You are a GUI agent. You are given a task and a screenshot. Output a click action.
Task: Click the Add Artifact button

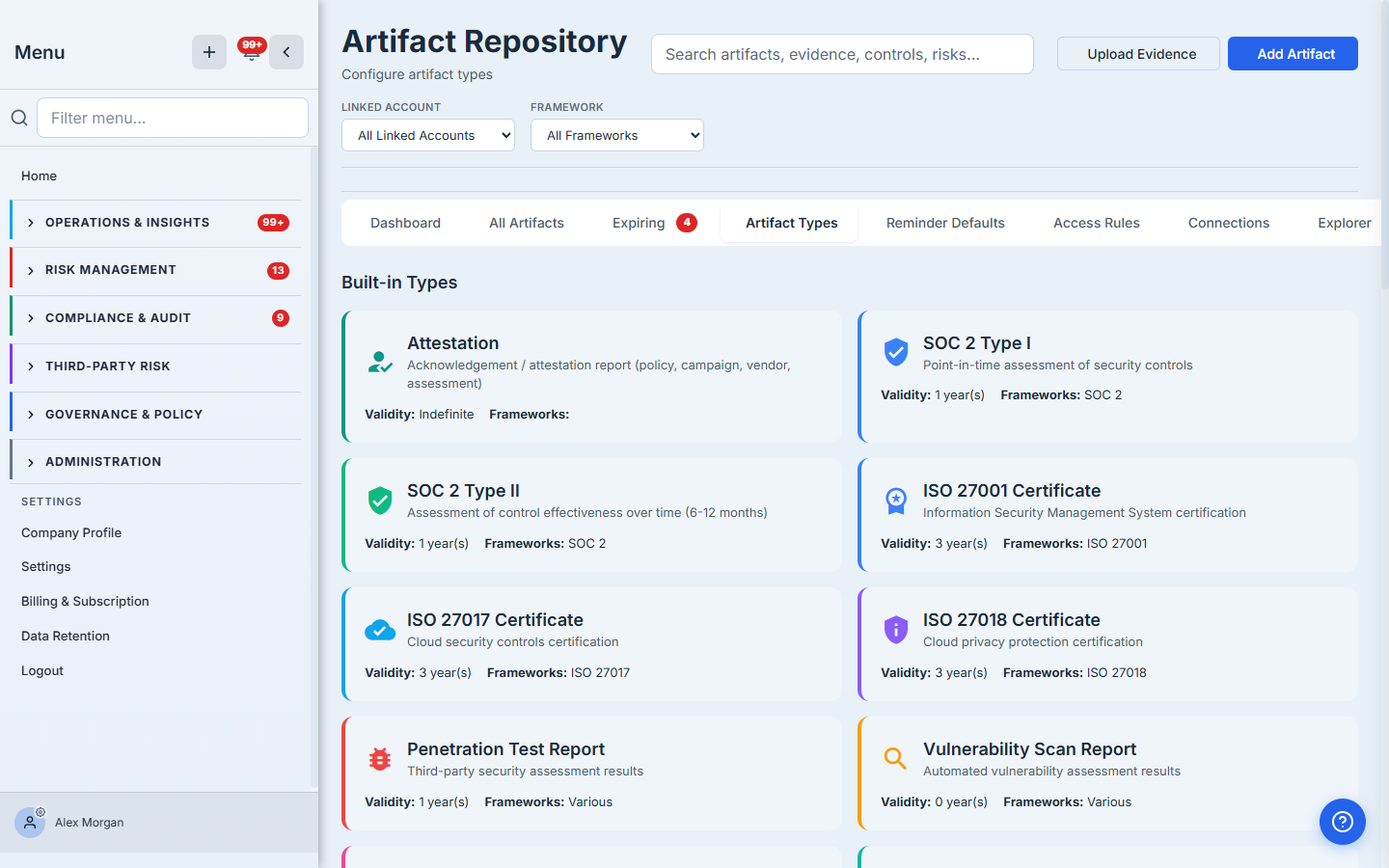[1293, 54]
